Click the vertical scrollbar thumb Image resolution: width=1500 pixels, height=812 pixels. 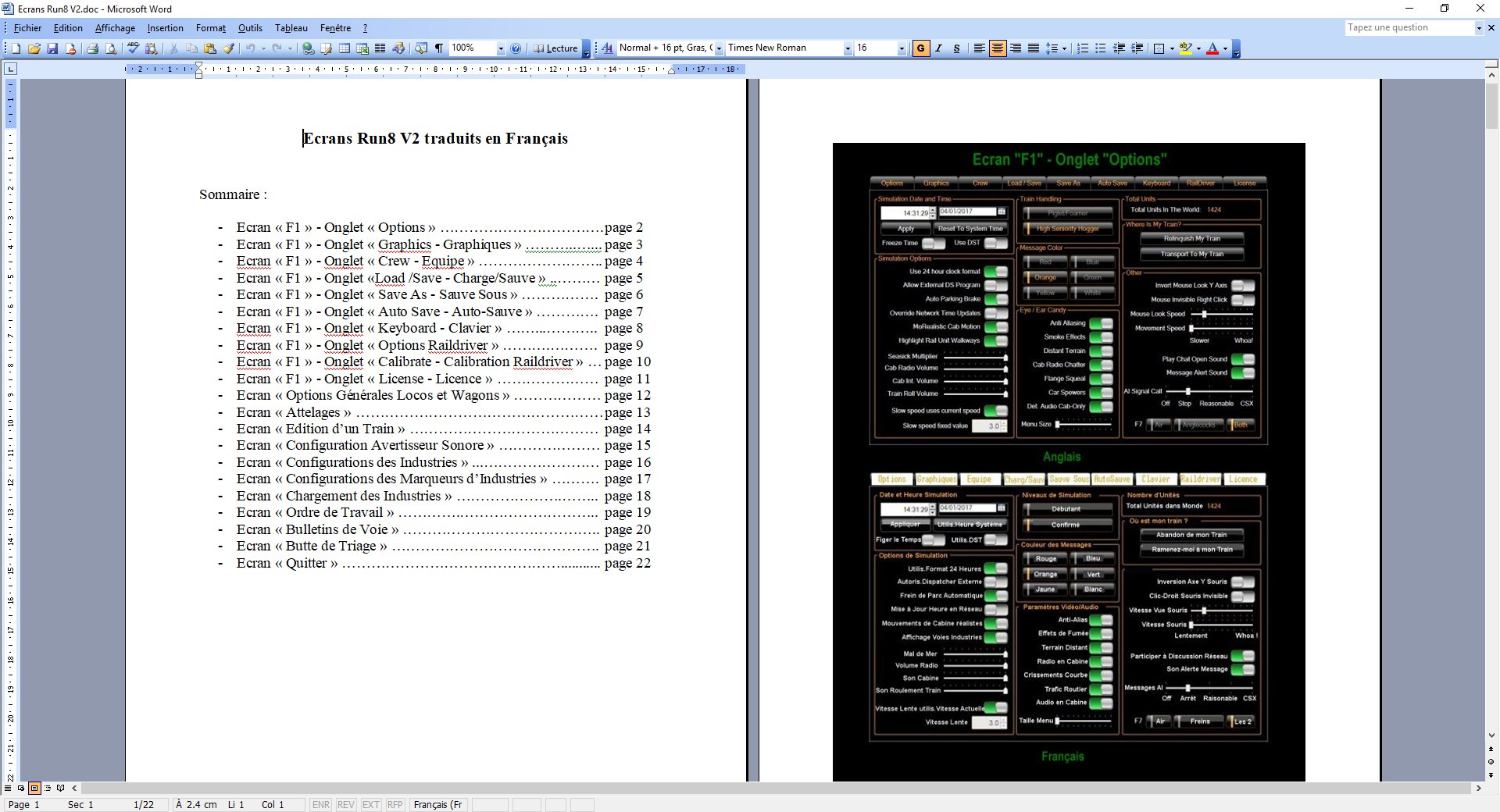(x=1491, y=105)
